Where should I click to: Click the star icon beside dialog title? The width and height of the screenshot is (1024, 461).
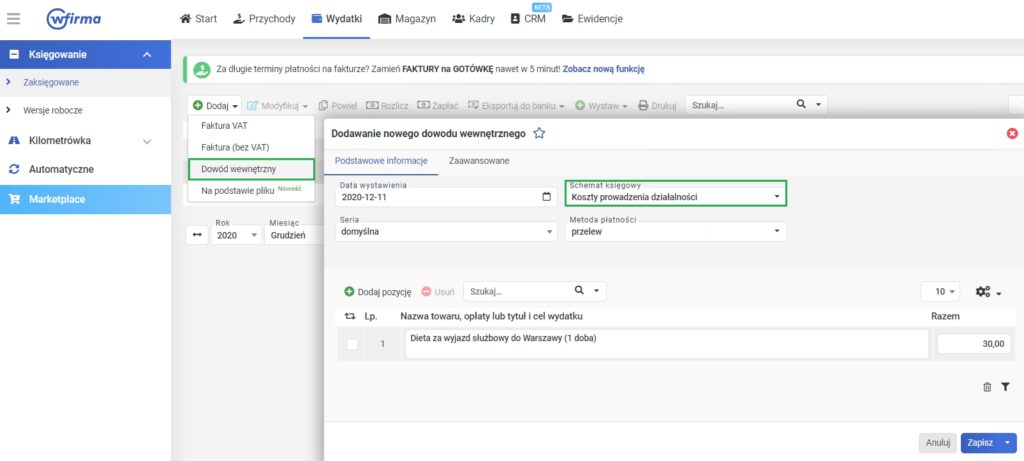[540, 133]
